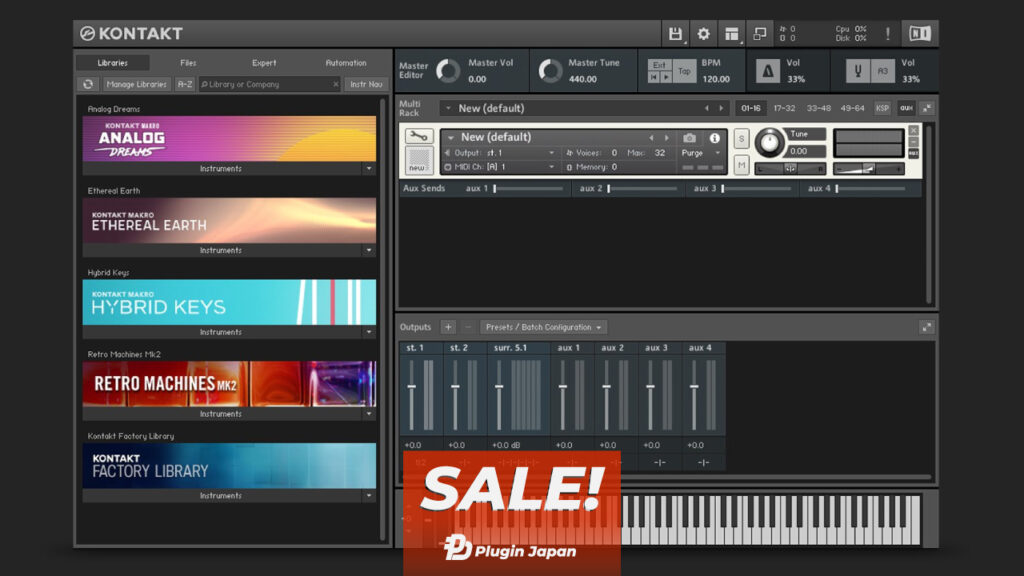Switch to the Files tab
The image size is (1024, 576).
(x=188, y=62)
